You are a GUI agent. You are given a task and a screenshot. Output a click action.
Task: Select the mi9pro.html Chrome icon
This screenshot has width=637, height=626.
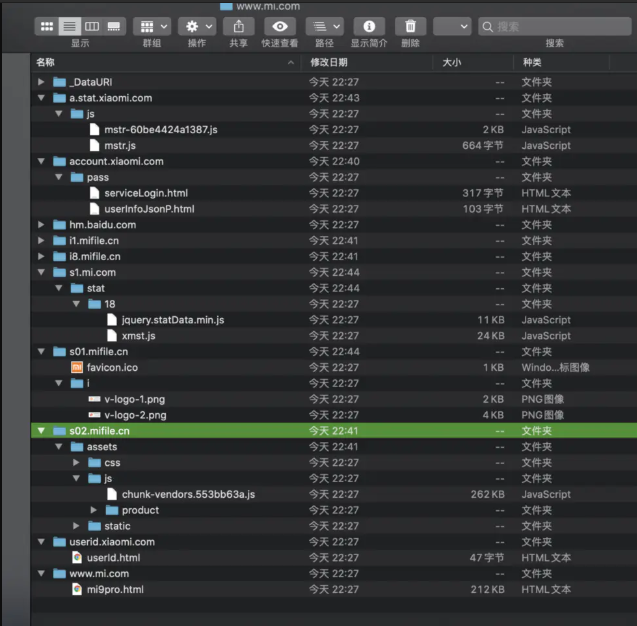(77, 589)
